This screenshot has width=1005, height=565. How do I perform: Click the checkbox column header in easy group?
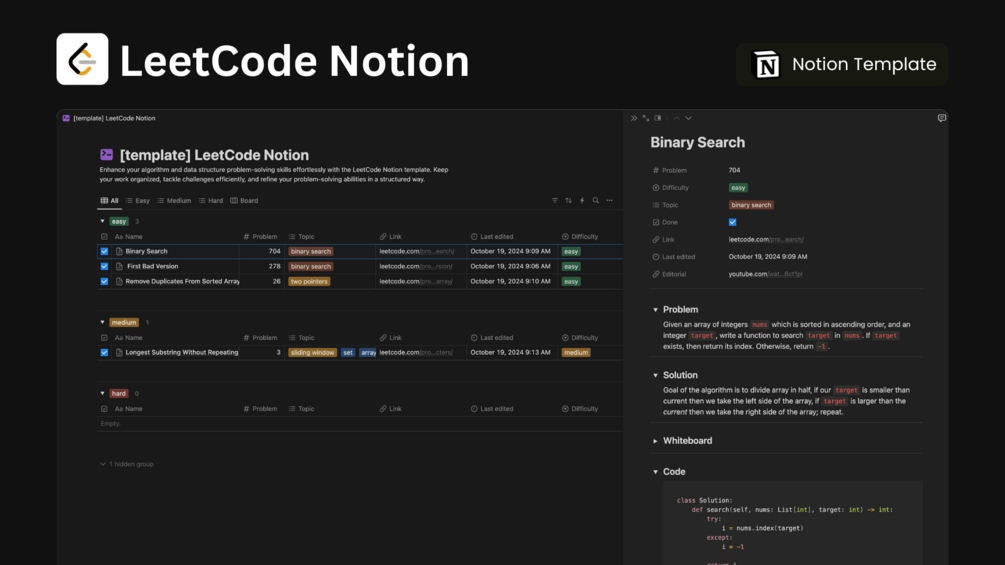tap(104, 237)
